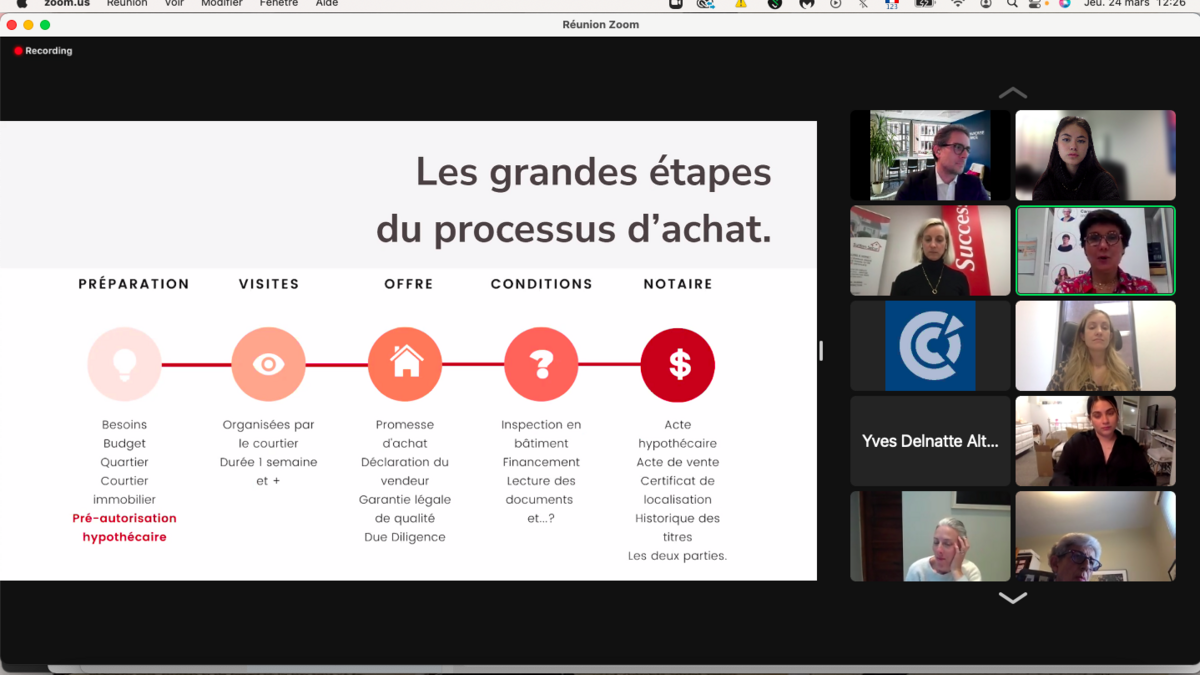Screen dimensions: 1200x675
Task: Click the dollar sign Notaire icon
Action: [x=678, y=365]
